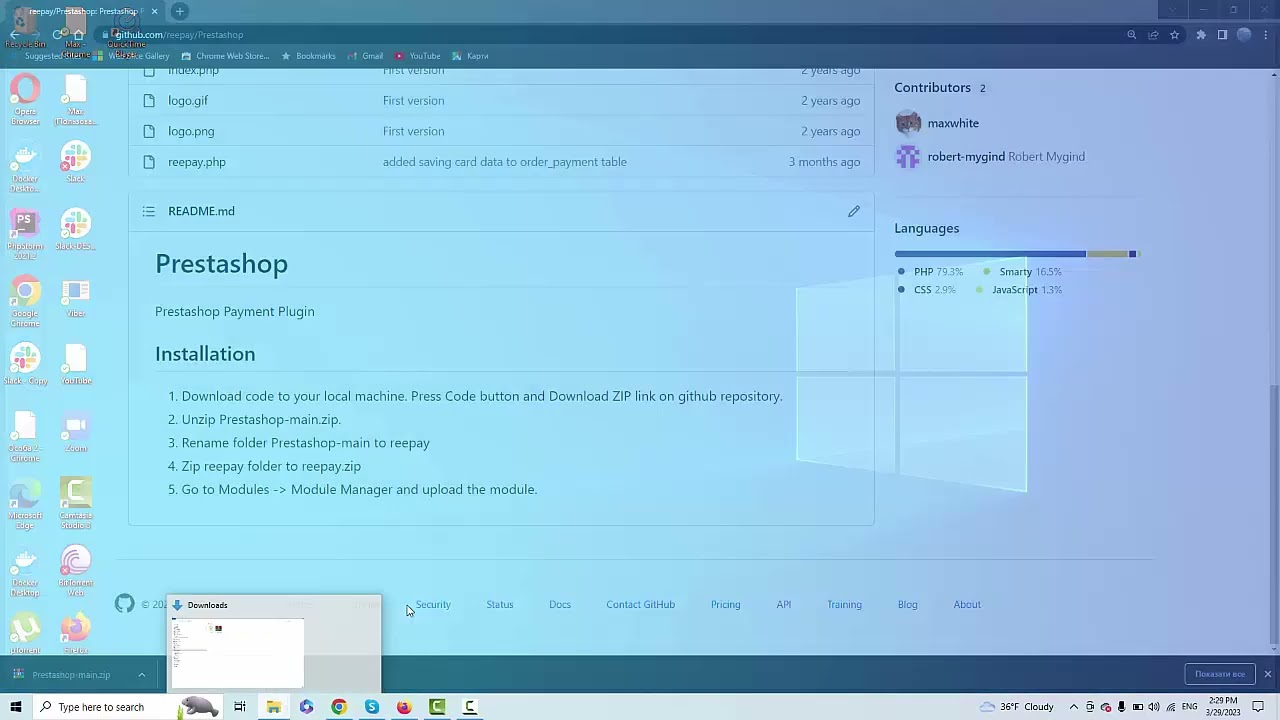Click 'Показати все' downloads button
Viewport: 1280px width, 720px height.
pyautogui.click(x=1220, y=674)
